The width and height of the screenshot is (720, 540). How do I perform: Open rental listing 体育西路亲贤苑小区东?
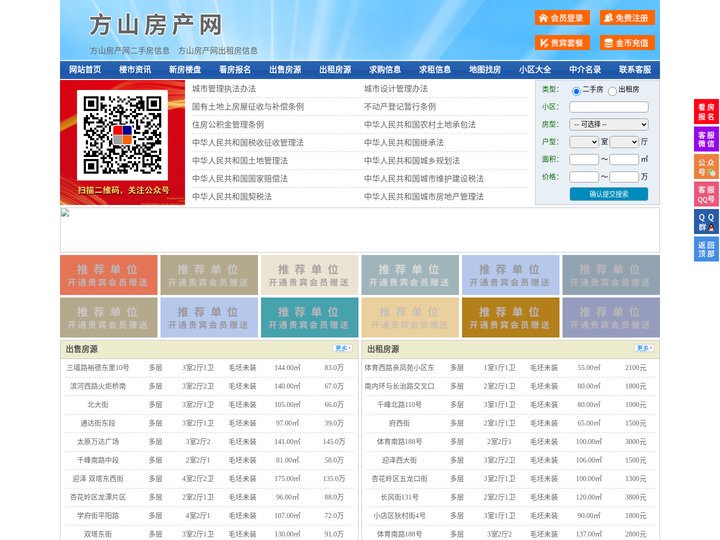coord(399,368)
